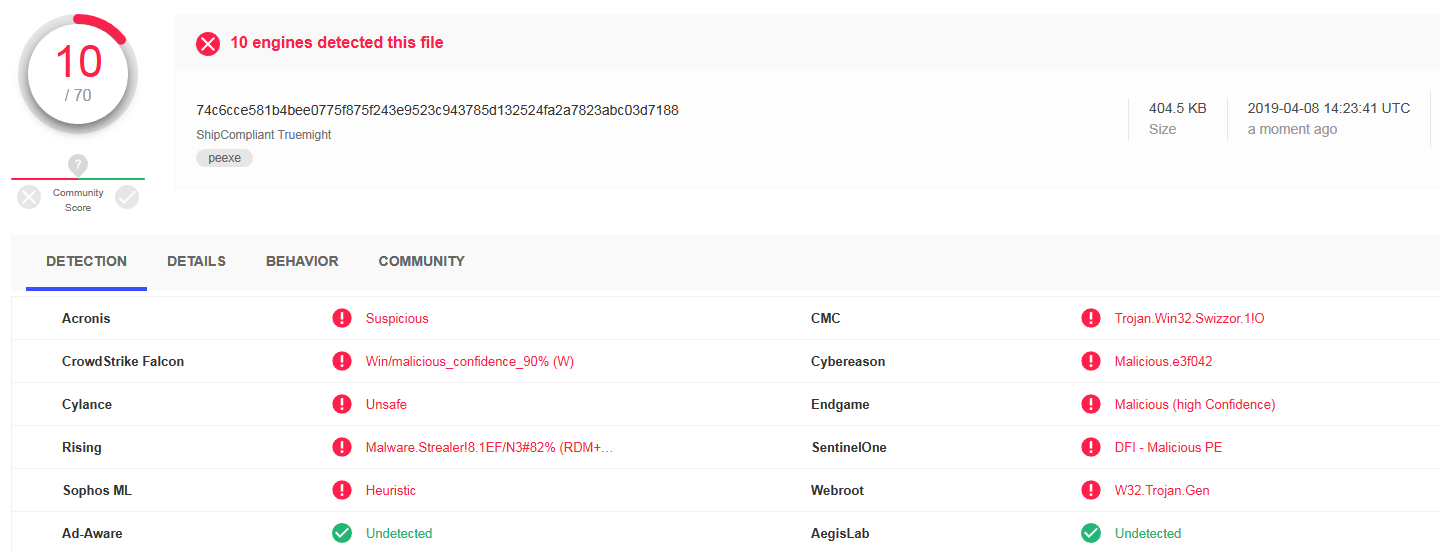Click the CMC warning alert icon
Screen dimensions: 1440x552
point(1091,319)
